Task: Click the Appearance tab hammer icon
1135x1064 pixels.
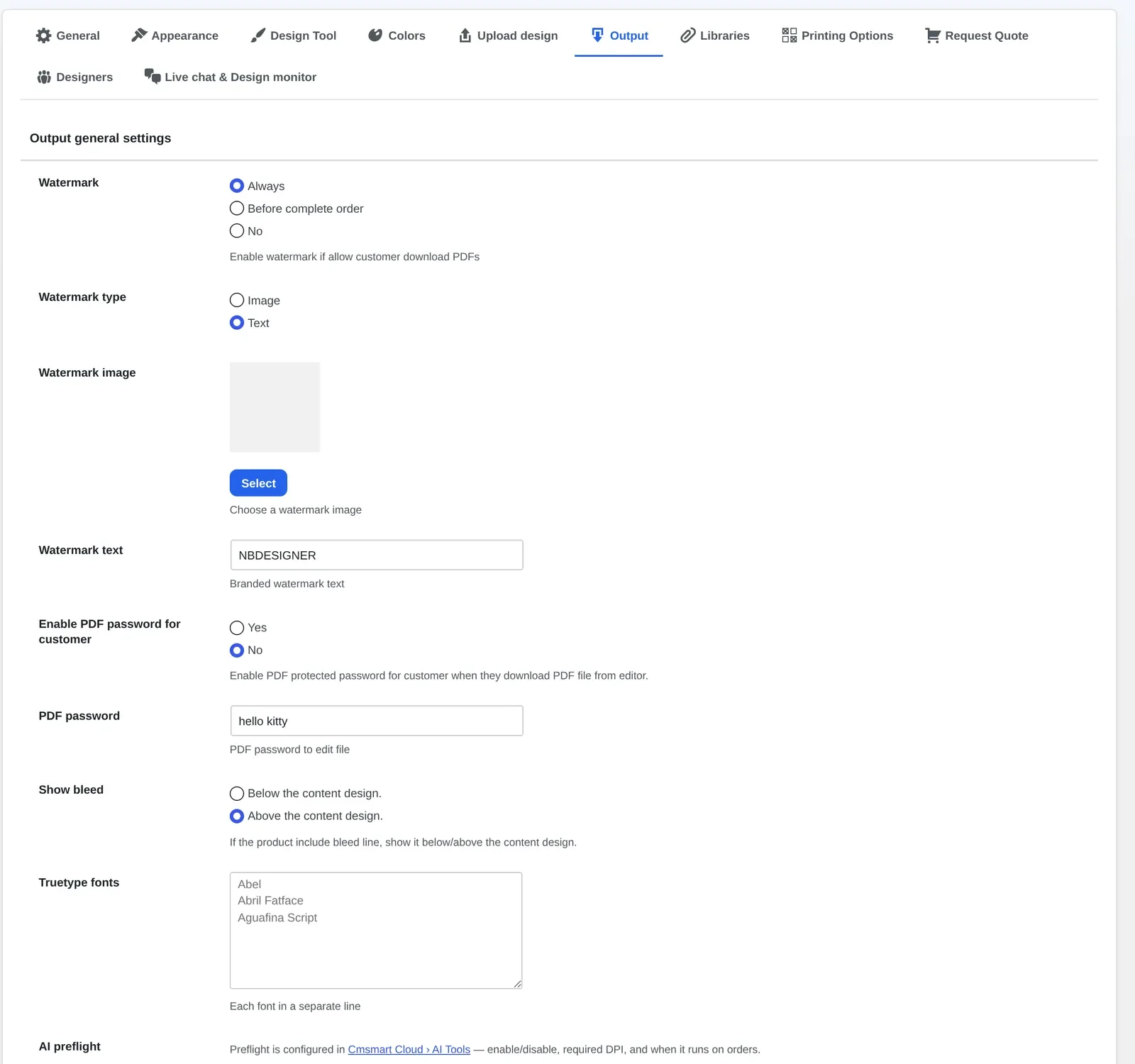Action: (139, 35)
